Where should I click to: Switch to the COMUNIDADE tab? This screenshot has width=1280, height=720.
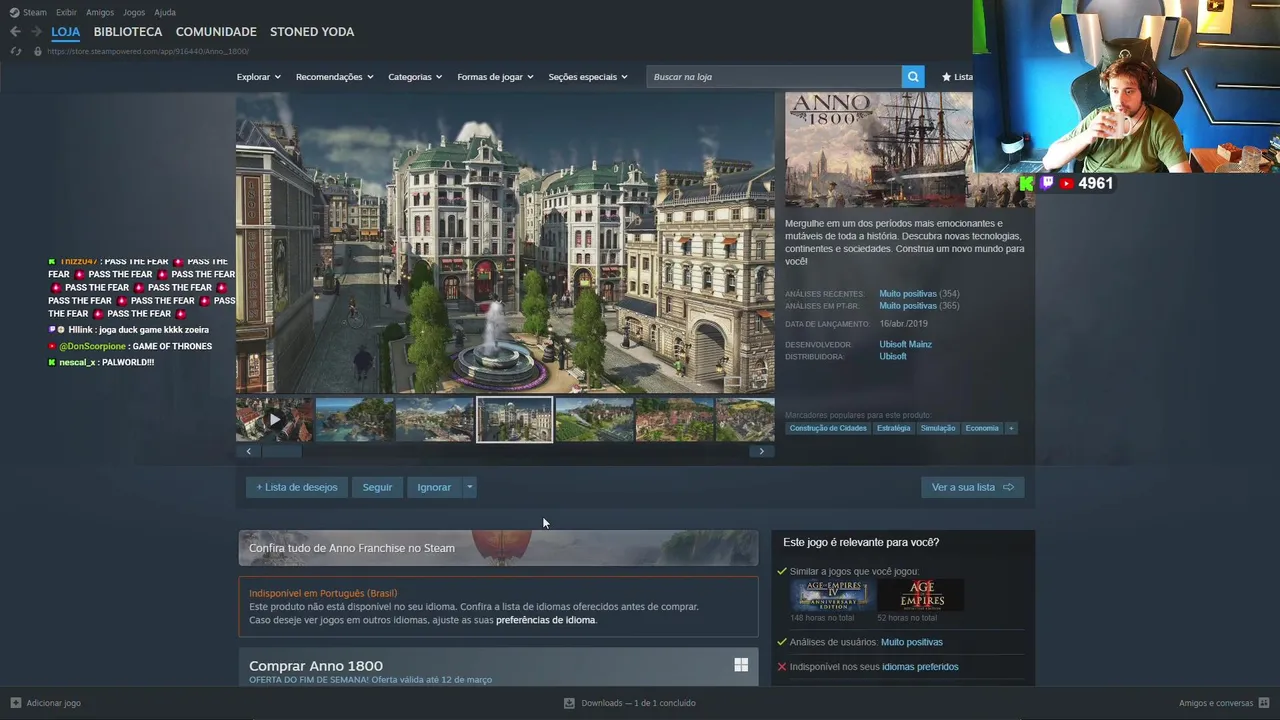(216, 32)
